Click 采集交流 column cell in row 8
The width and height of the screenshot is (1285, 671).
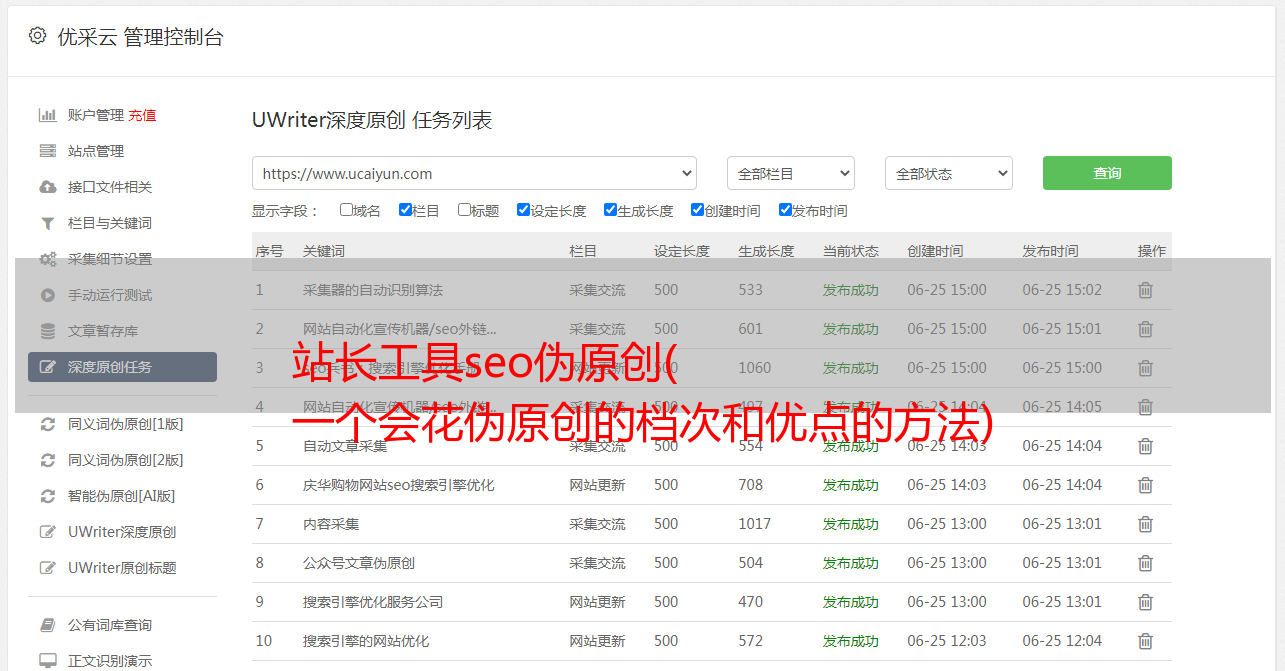click(x=597, y=563)
